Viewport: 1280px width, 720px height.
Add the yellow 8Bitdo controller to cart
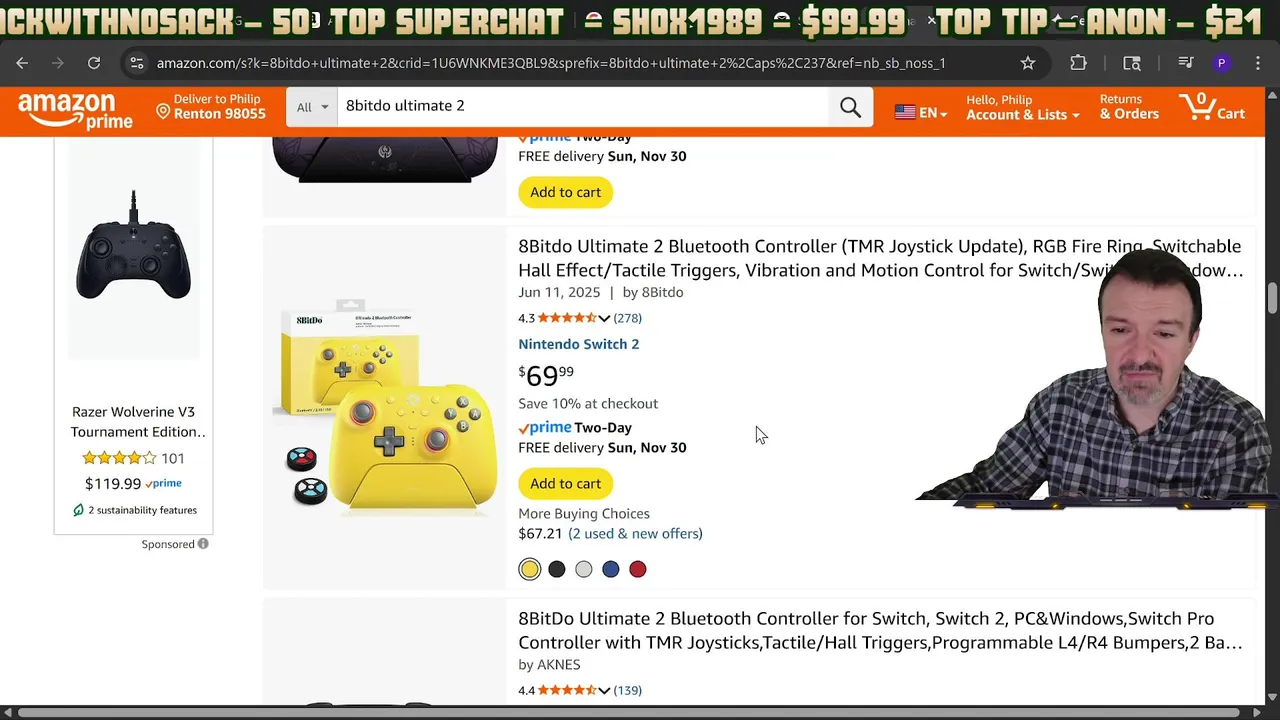[565, 483]
